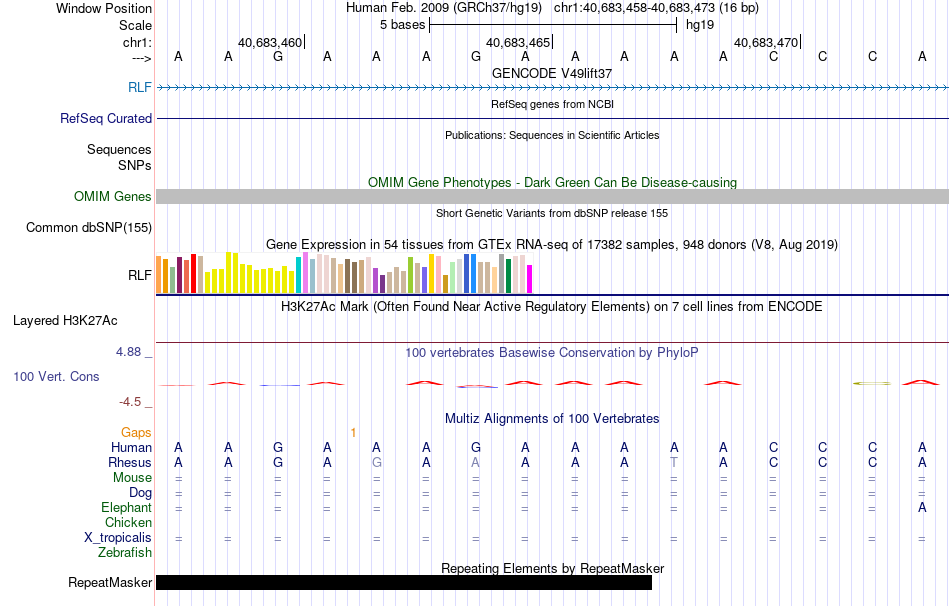The image size is (950, 606).
Task: Click the X_tropicalis species label
Action: (118, 538)
